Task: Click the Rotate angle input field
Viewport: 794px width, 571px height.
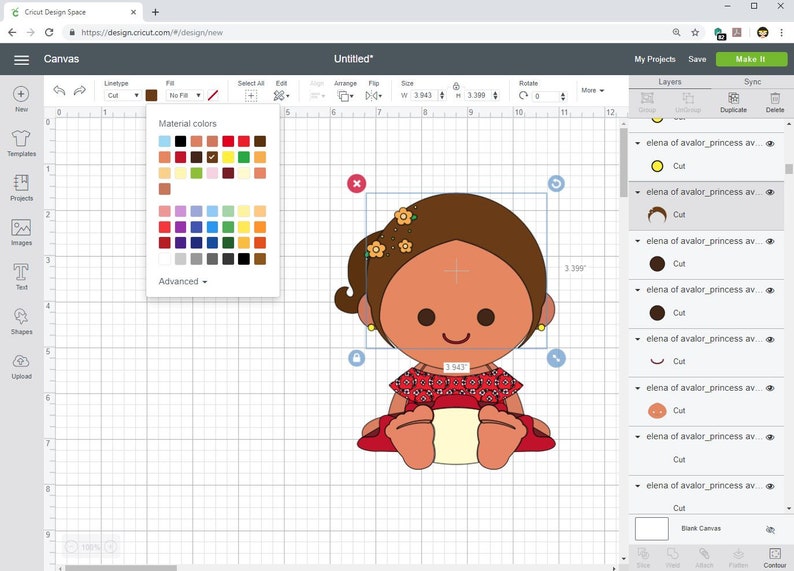Action: 546,96
